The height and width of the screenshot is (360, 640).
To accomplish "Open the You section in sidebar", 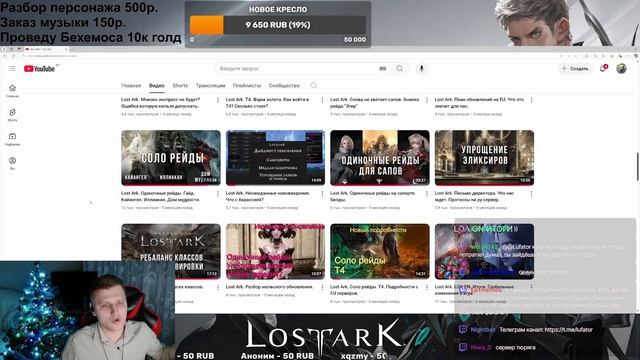I will pyautogui.click(x=12, y=163).
